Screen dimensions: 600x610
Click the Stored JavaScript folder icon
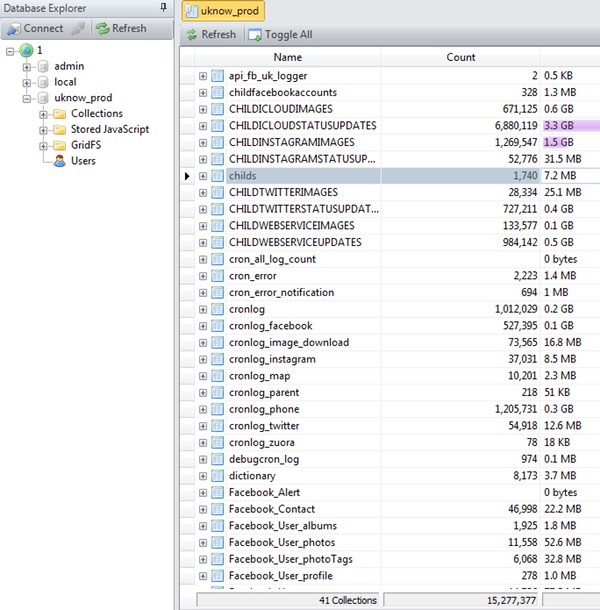pos(60,130)
